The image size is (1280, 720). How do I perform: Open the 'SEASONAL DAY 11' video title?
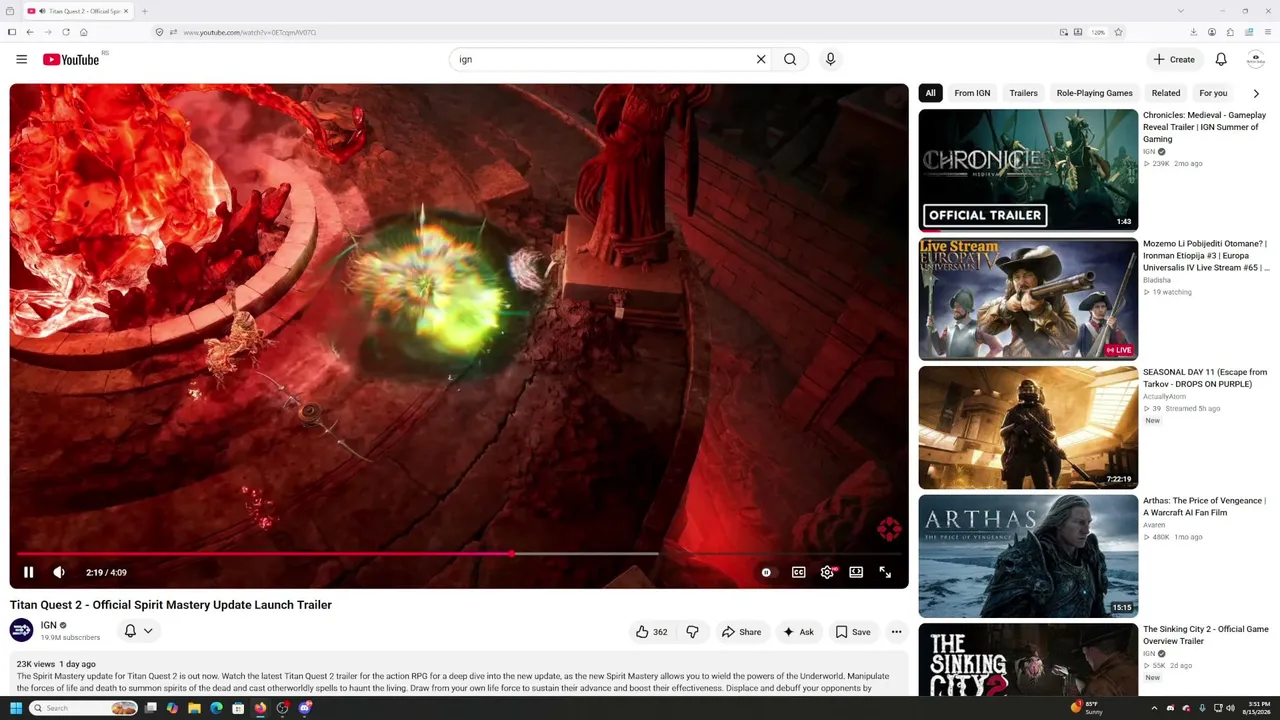pyautogui.click(x=1205, y=378)
